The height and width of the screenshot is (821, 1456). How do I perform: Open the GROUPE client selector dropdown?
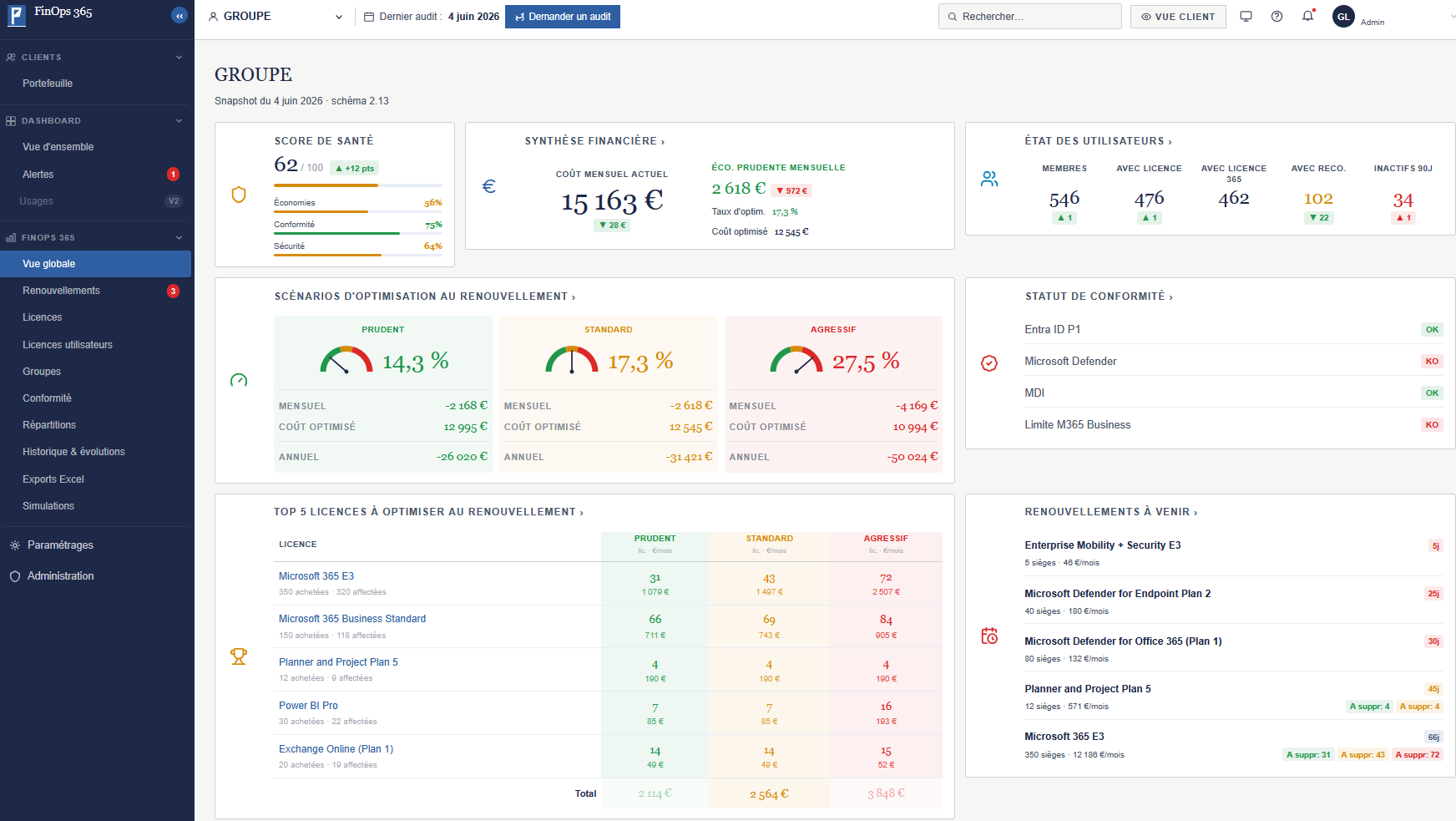click(x=276, y=17)
